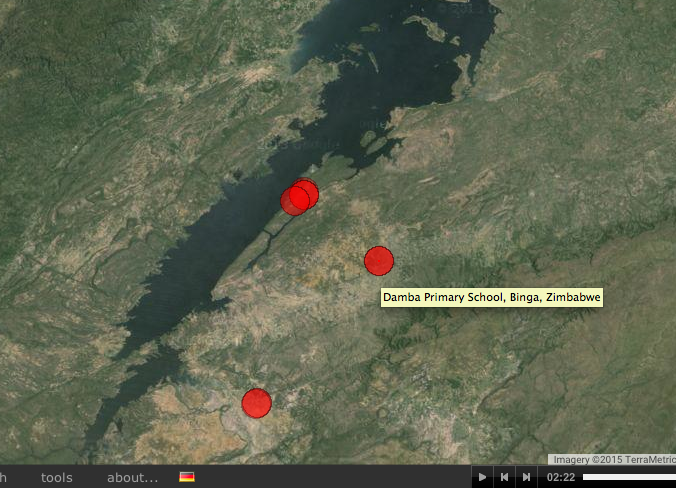Click the empty toolbar area beside flag icon
The image size is (676, 488).
(x=330, y=477)
